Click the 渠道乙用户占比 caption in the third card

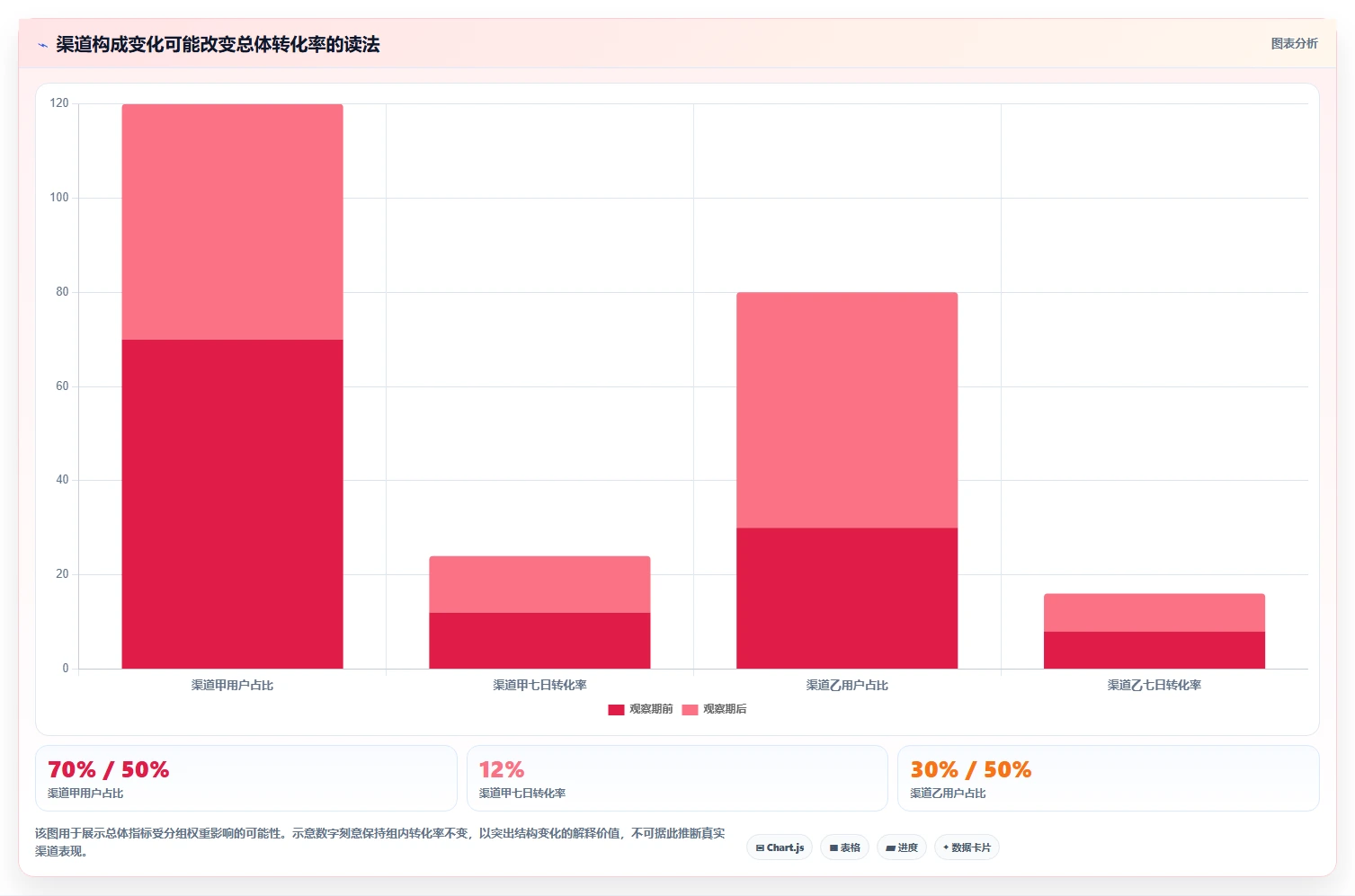coord(948,794)
